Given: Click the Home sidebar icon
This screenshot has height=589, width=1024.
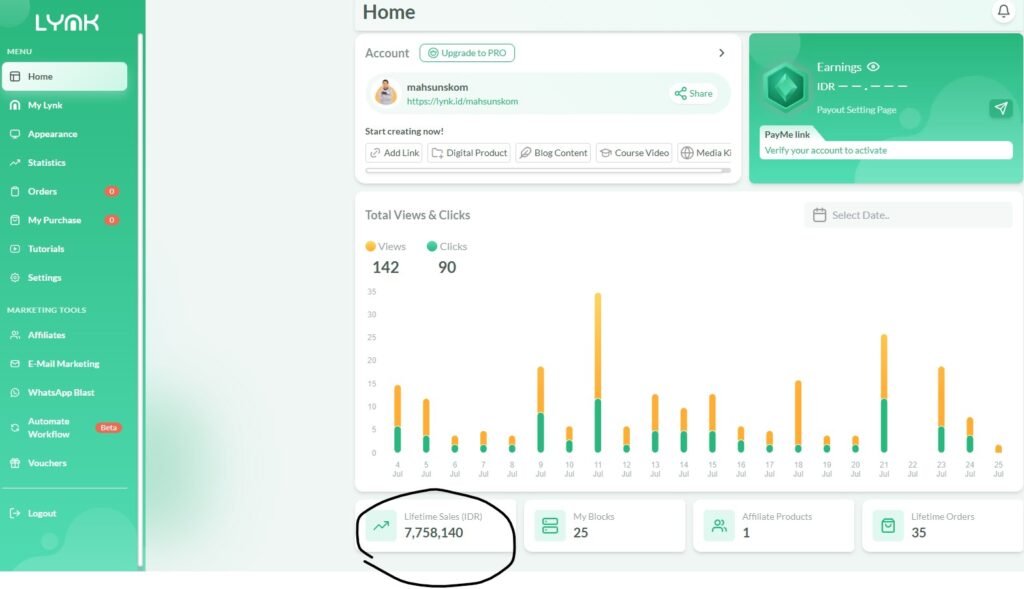Looking at the screenshot, I should click(x=15, y=76).
